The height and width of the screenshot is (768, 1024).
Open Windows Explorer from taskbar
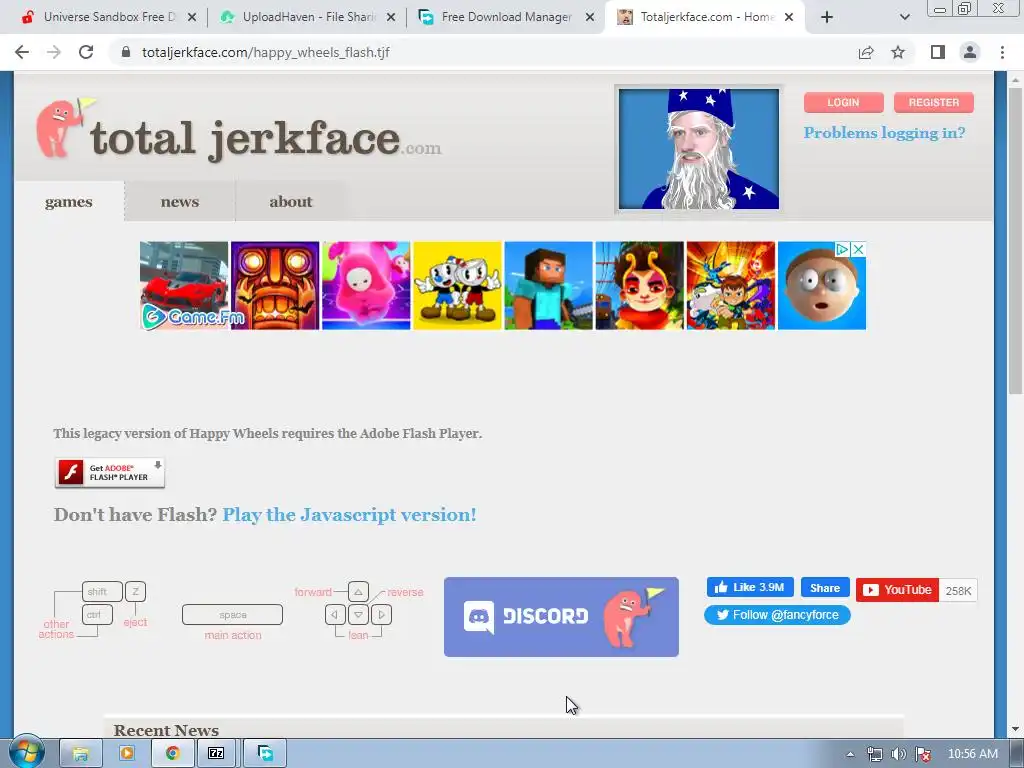point(81,753)
